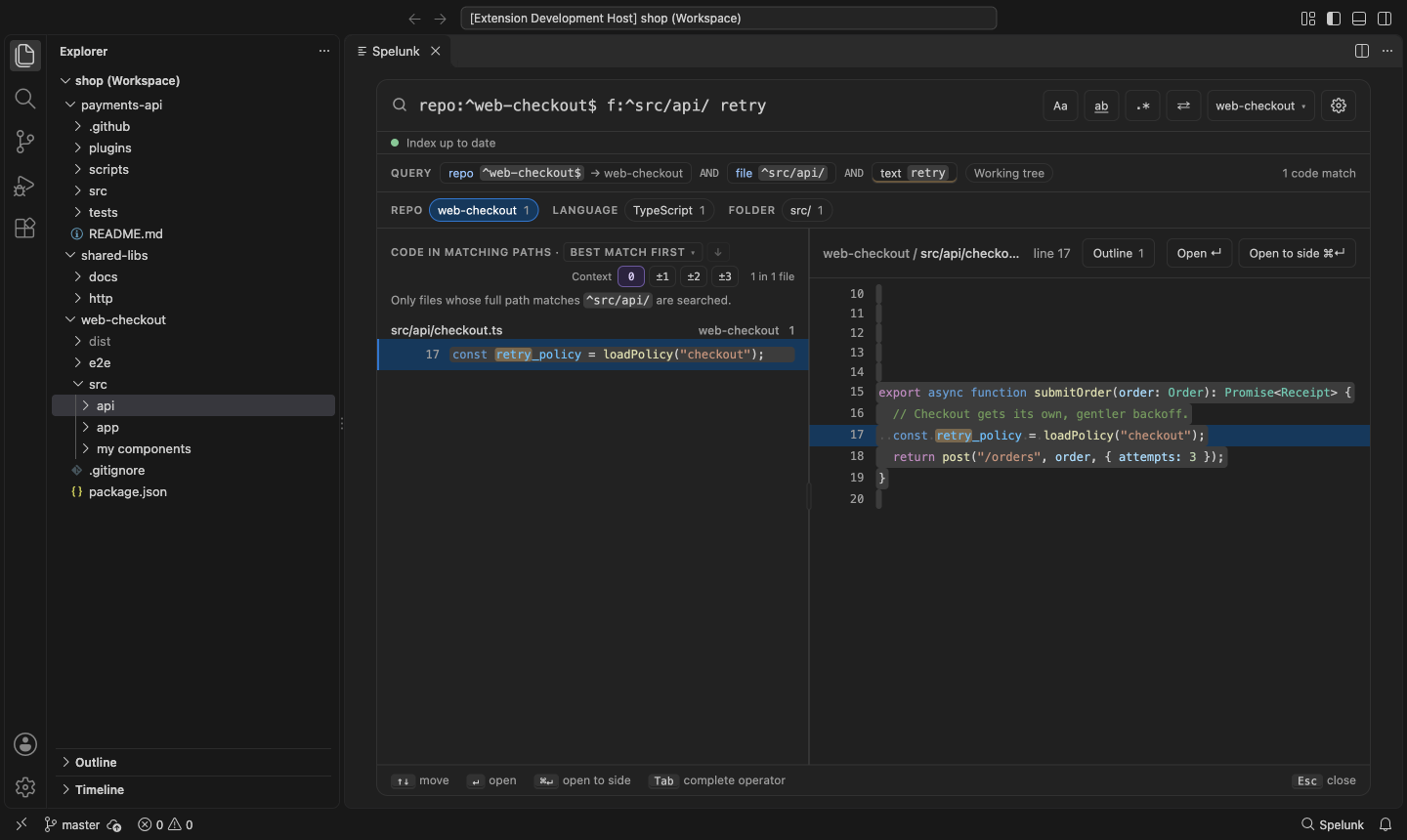The height and width of the screenshot is (840, 1407).
Task: Open the Best Match First sort dropdown
Action: [632, 252]
